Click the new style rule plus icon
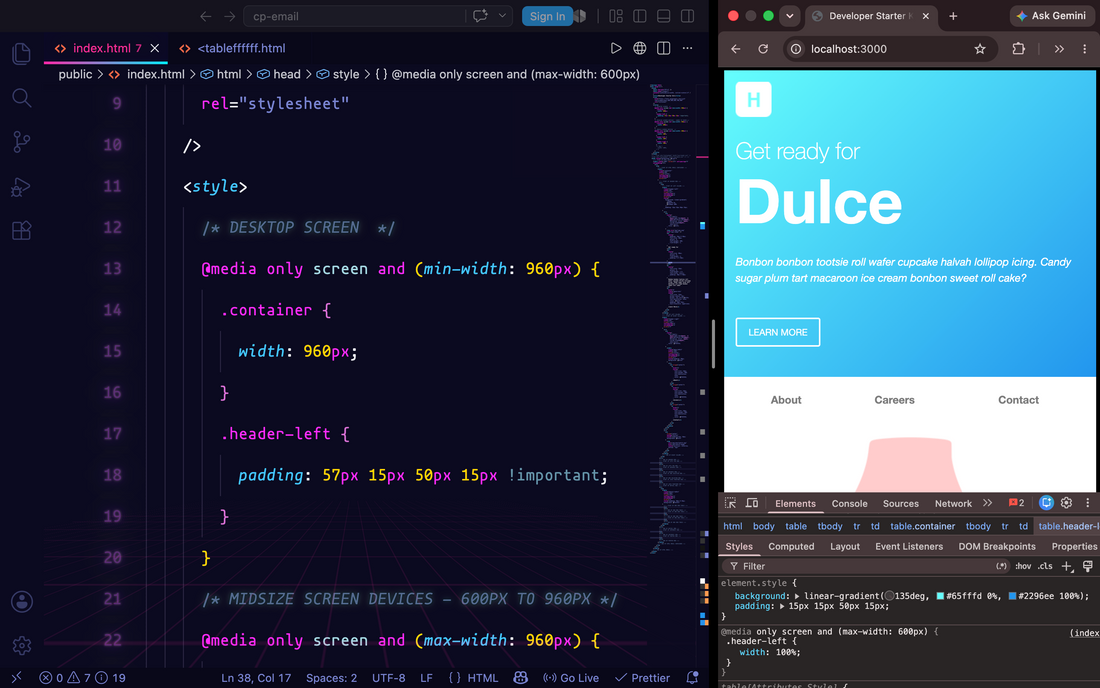Image resolution: width=1100 pixels, height=688 pixels. click(1067, 566)
